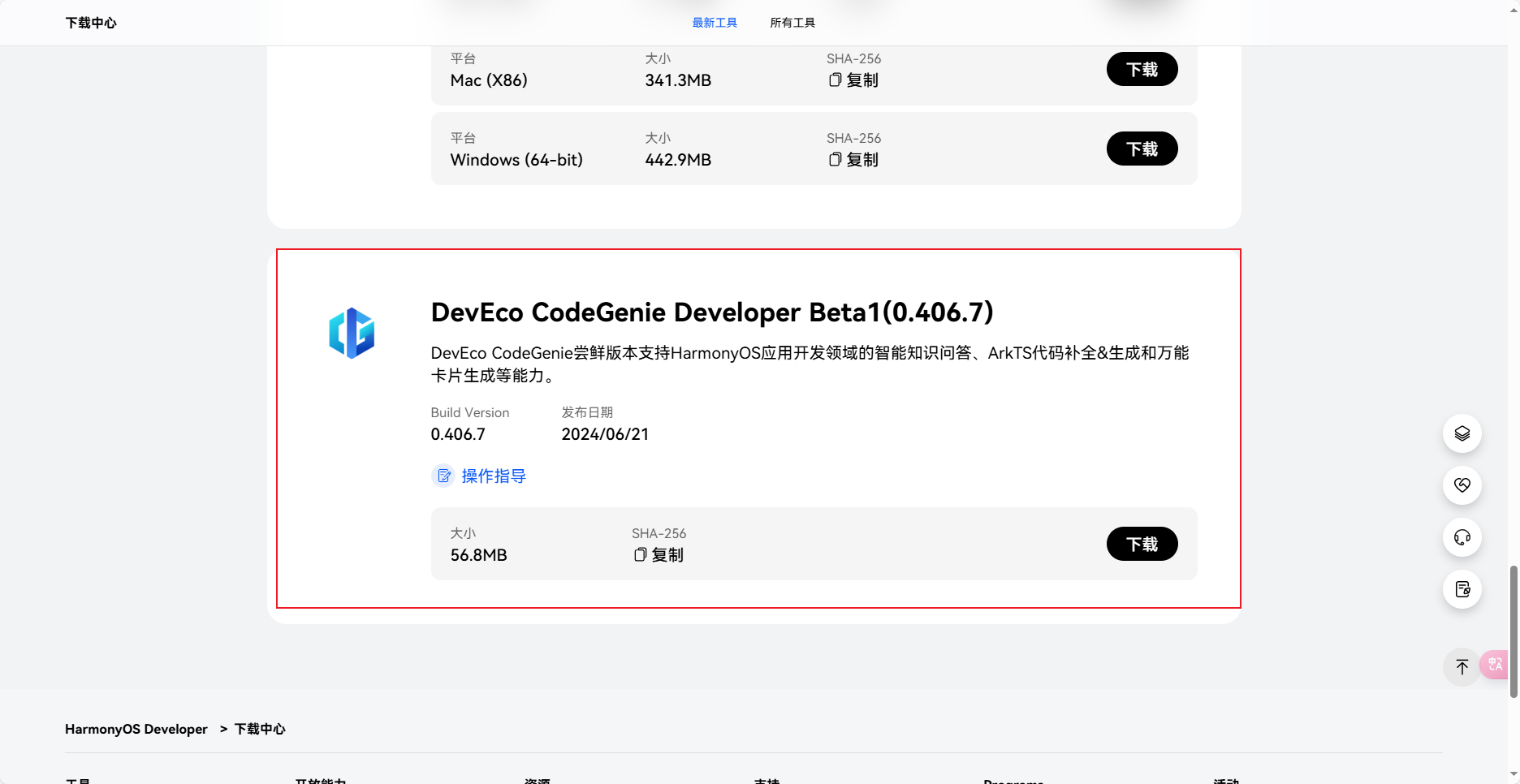This screenshot has width=1520, height=784.
Task: Click the back-to-top arrow button
Action: tap(1462, 667)
